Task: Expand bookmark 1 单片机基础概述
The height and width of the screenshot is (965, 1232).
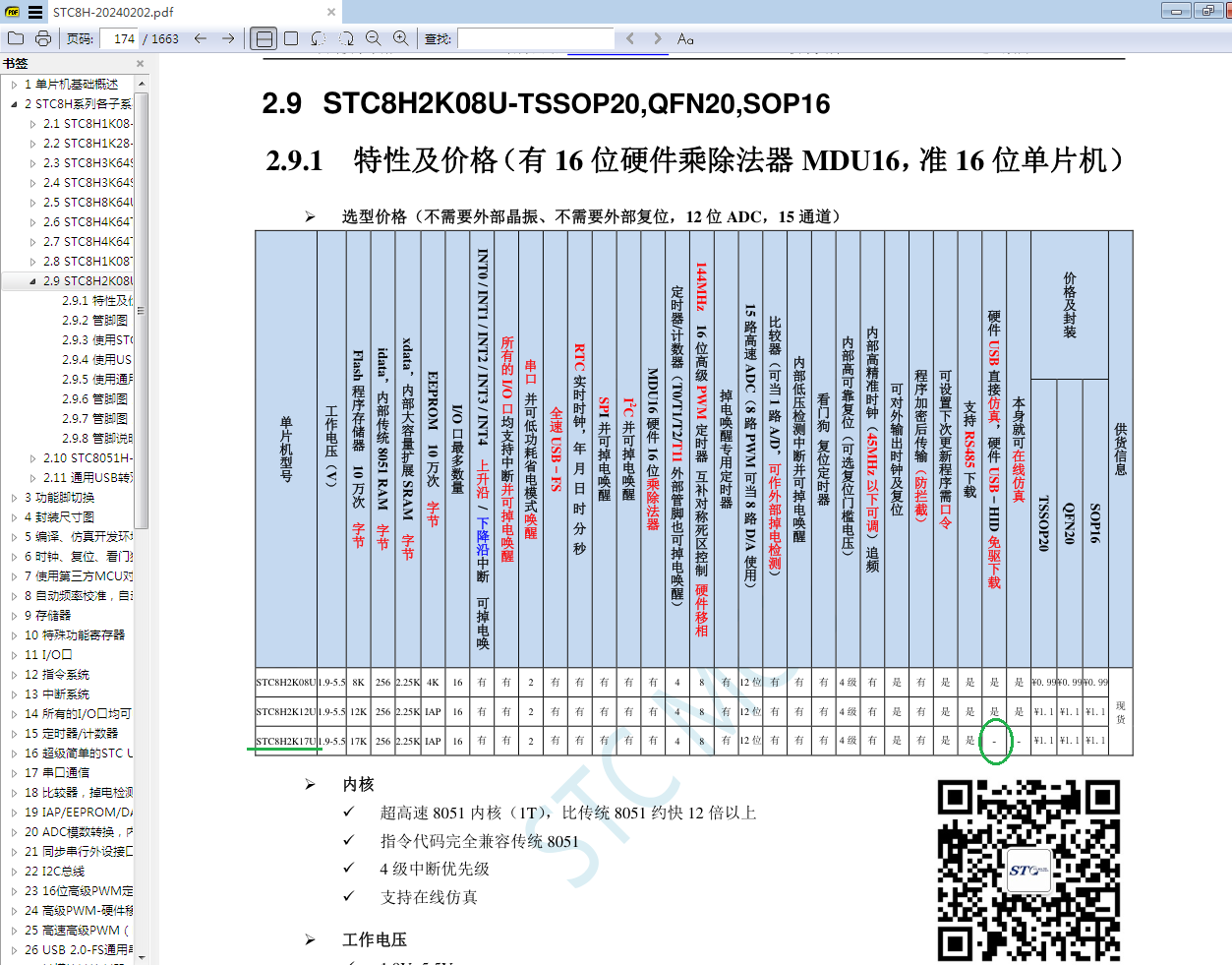Action: point(14,85)
